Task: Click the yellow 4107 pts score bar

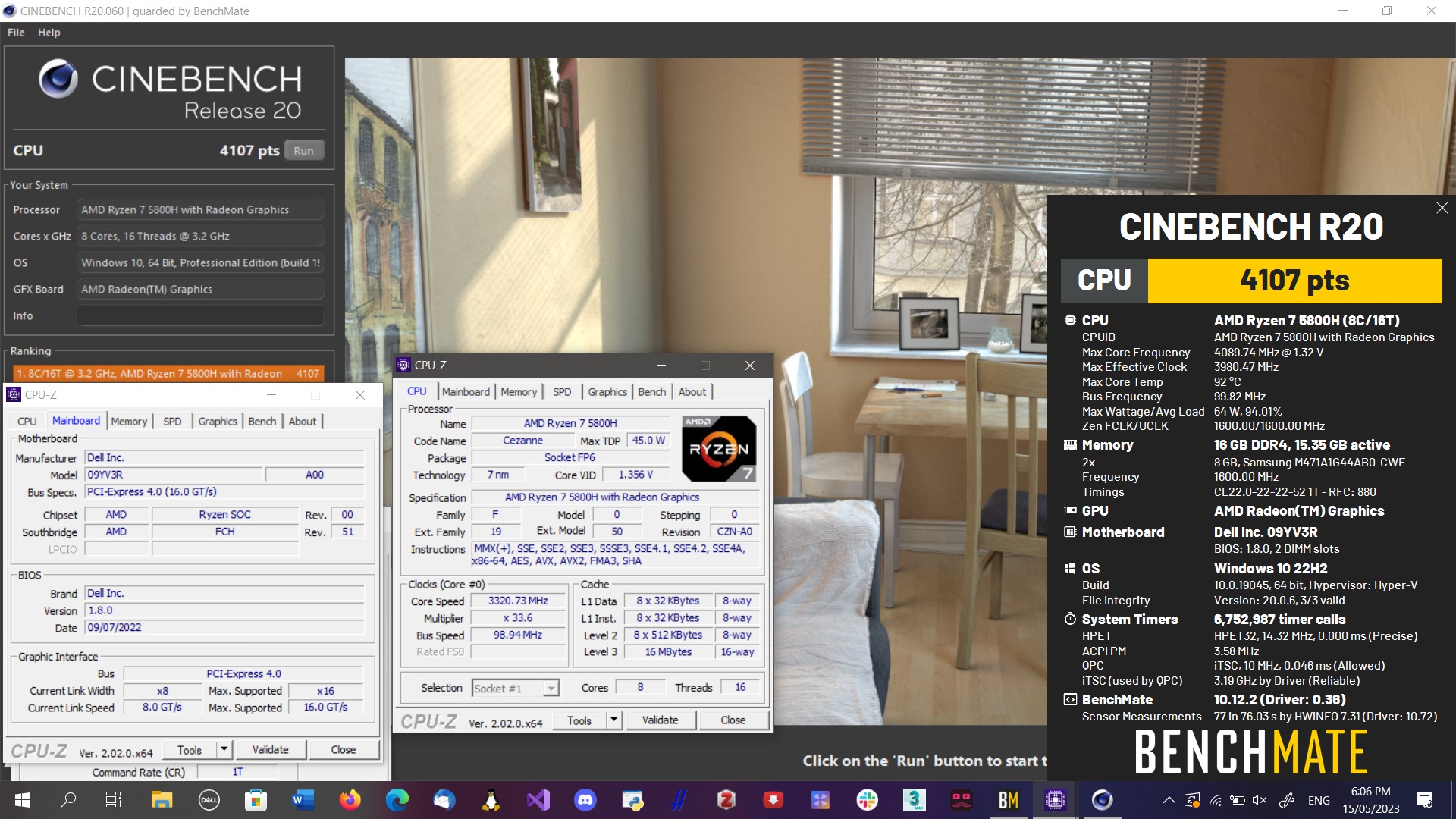Action: pos(1294,281)
